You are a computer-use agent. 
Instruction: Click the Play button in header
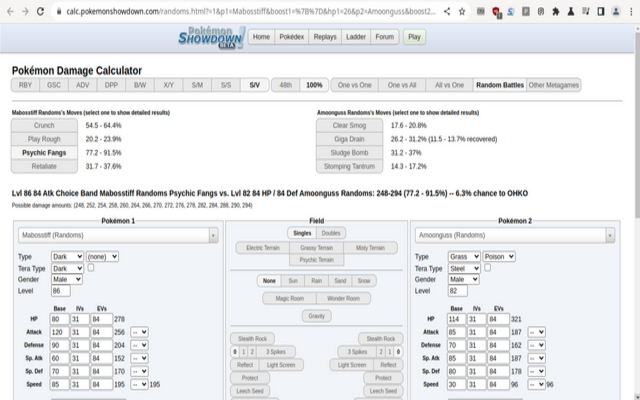414,37
